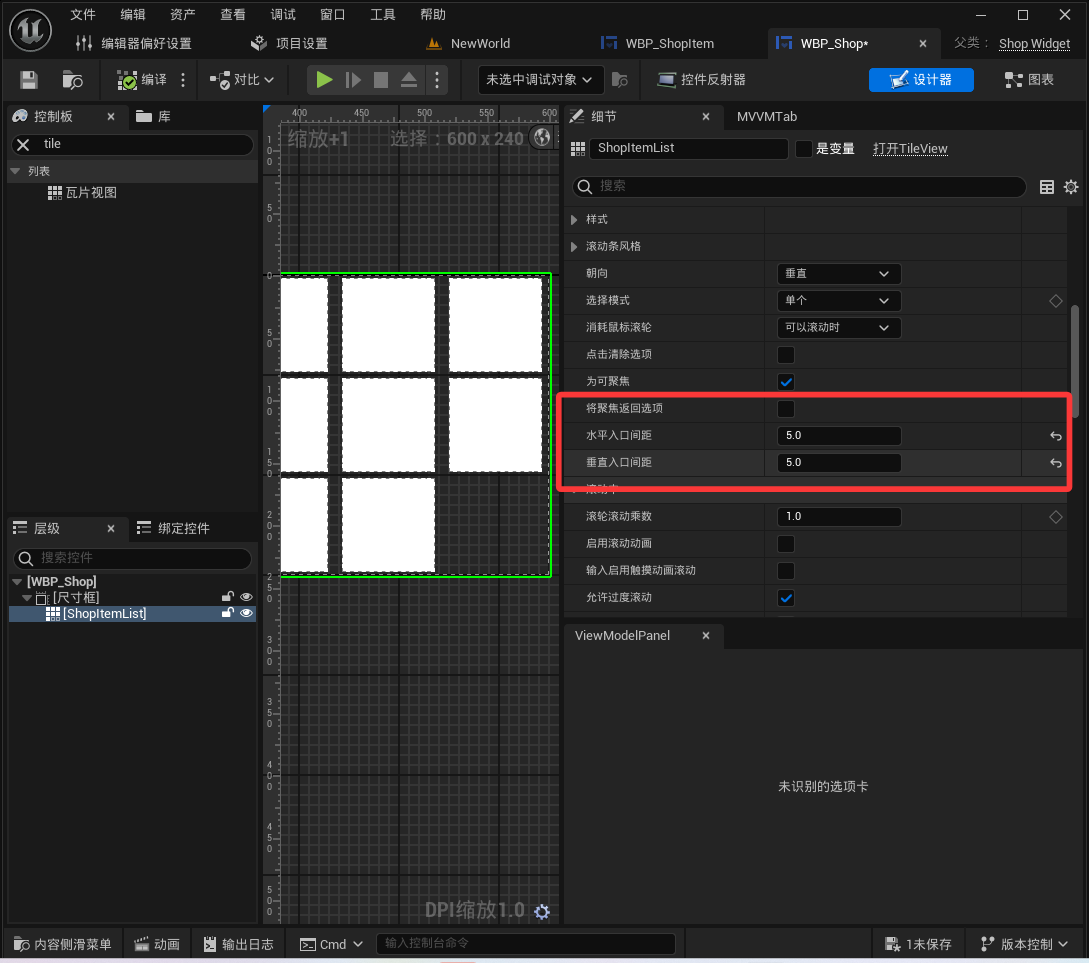This screenshot has width=1089, height=963.
Task: Open the Shop Widget parent class link
Action: tap(1034, 44)
